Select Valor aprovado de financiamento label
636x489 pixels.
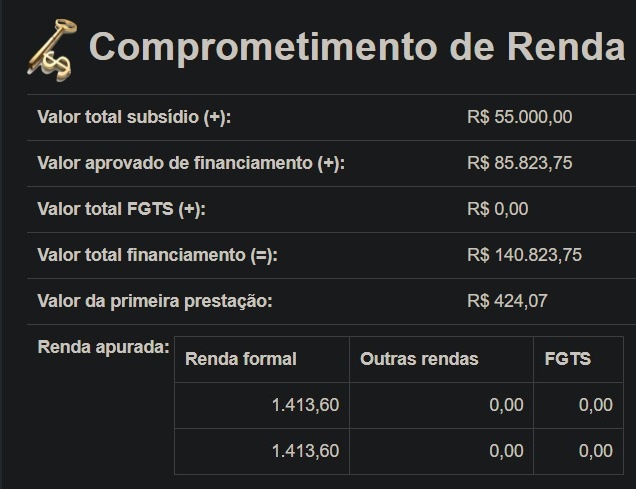click(191, 163)
